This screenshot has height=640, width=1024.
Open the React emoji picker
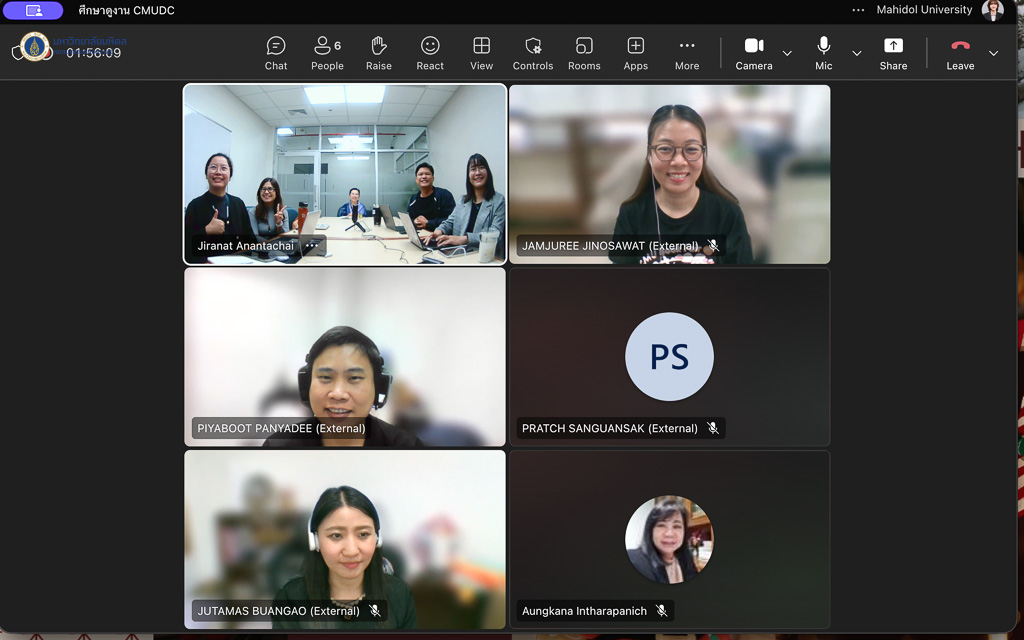pos(430,53)
